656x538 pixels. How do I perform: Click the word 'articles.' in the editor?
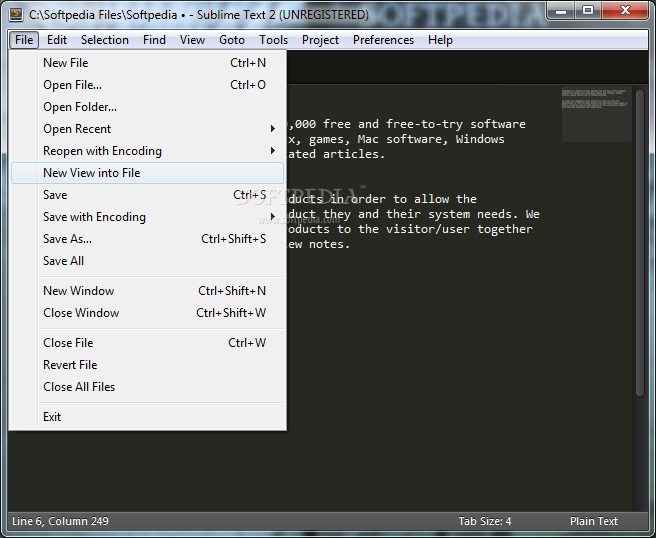(354, 154)
